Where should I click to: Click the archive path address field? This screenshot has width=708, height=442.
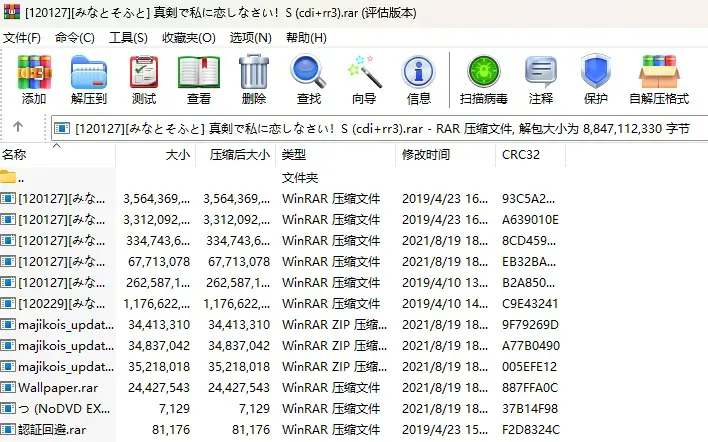pos(379,129)
